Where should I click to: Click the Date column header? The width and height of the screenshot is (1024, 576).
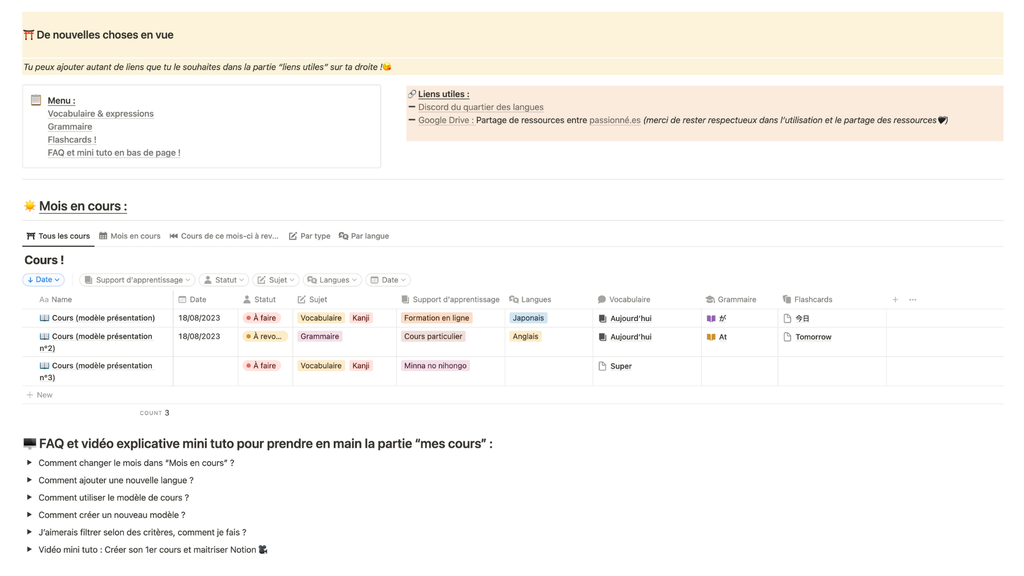click(193, 300)
